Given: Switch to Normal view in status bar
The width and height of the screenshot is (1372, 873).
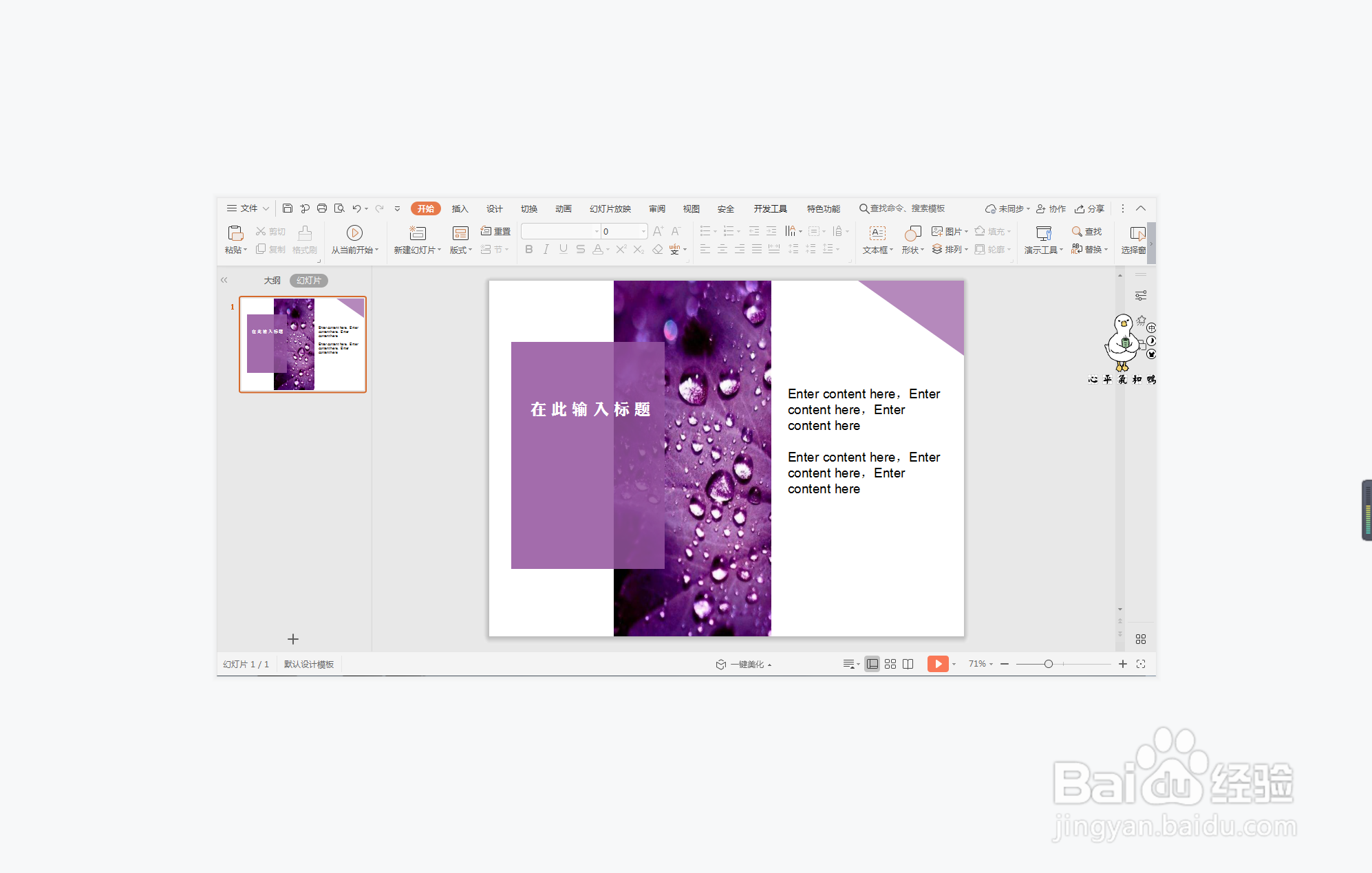Looking at the screenshot, I should coord(872,664).
